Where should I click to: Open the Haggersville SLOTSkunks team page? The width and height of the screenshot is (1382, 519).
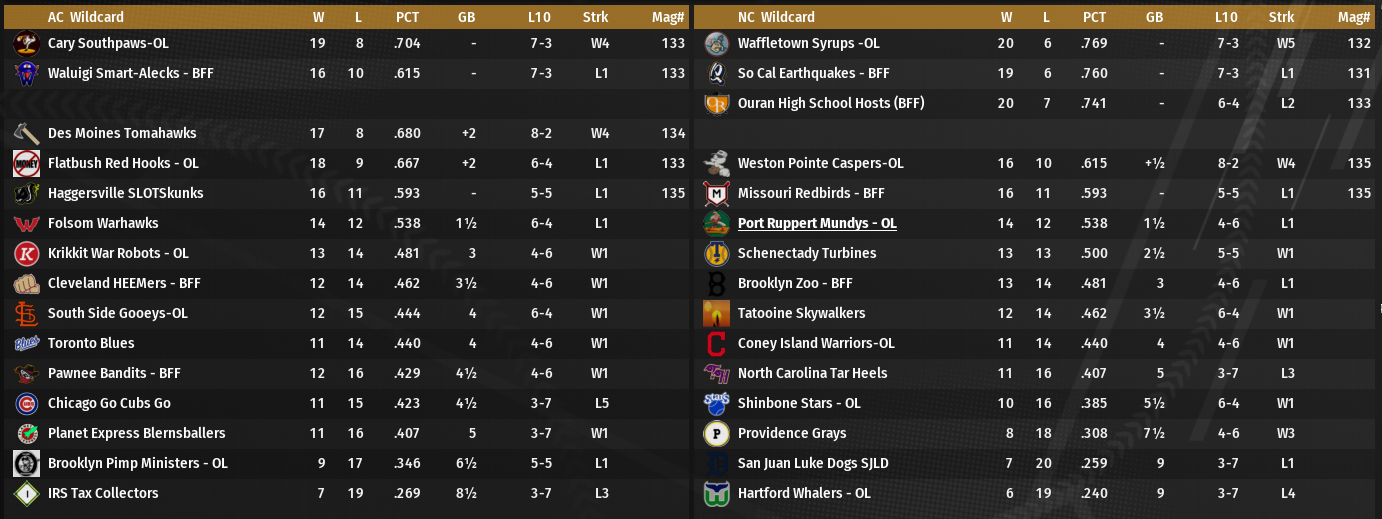[125, 193]
